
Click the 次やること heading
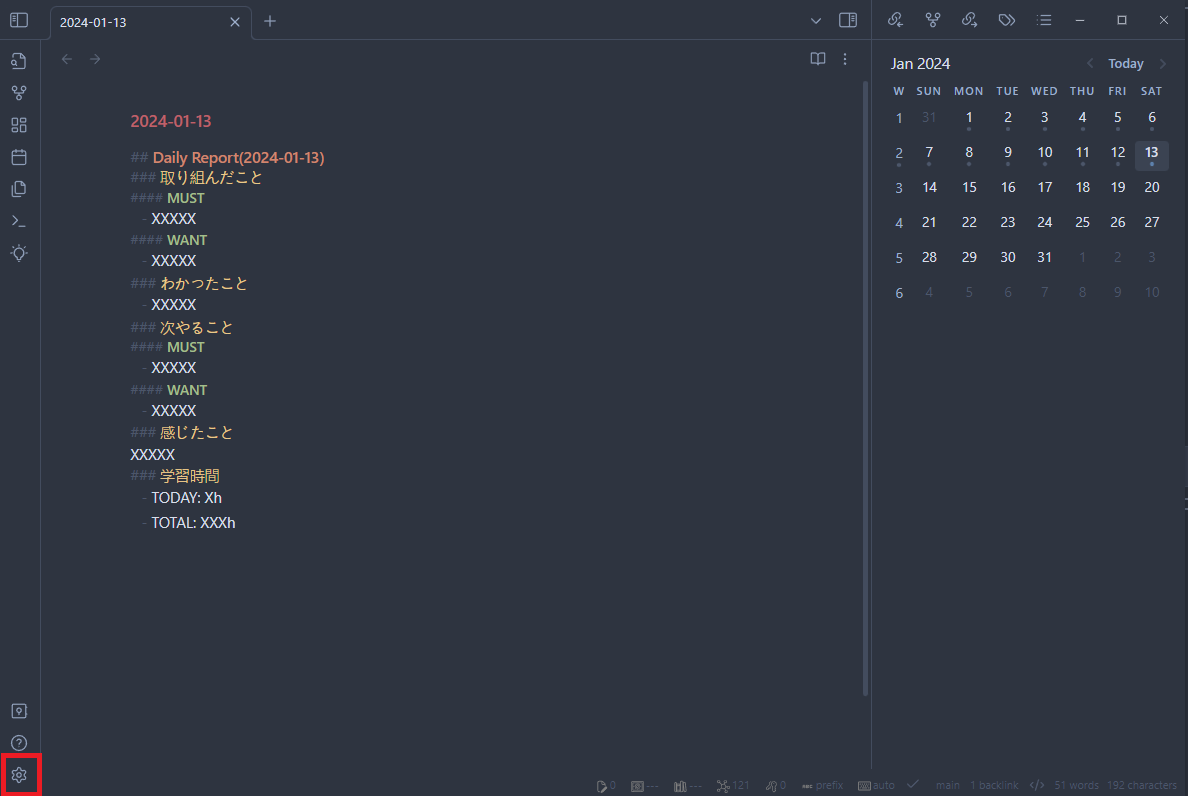[x=196, y=327]
